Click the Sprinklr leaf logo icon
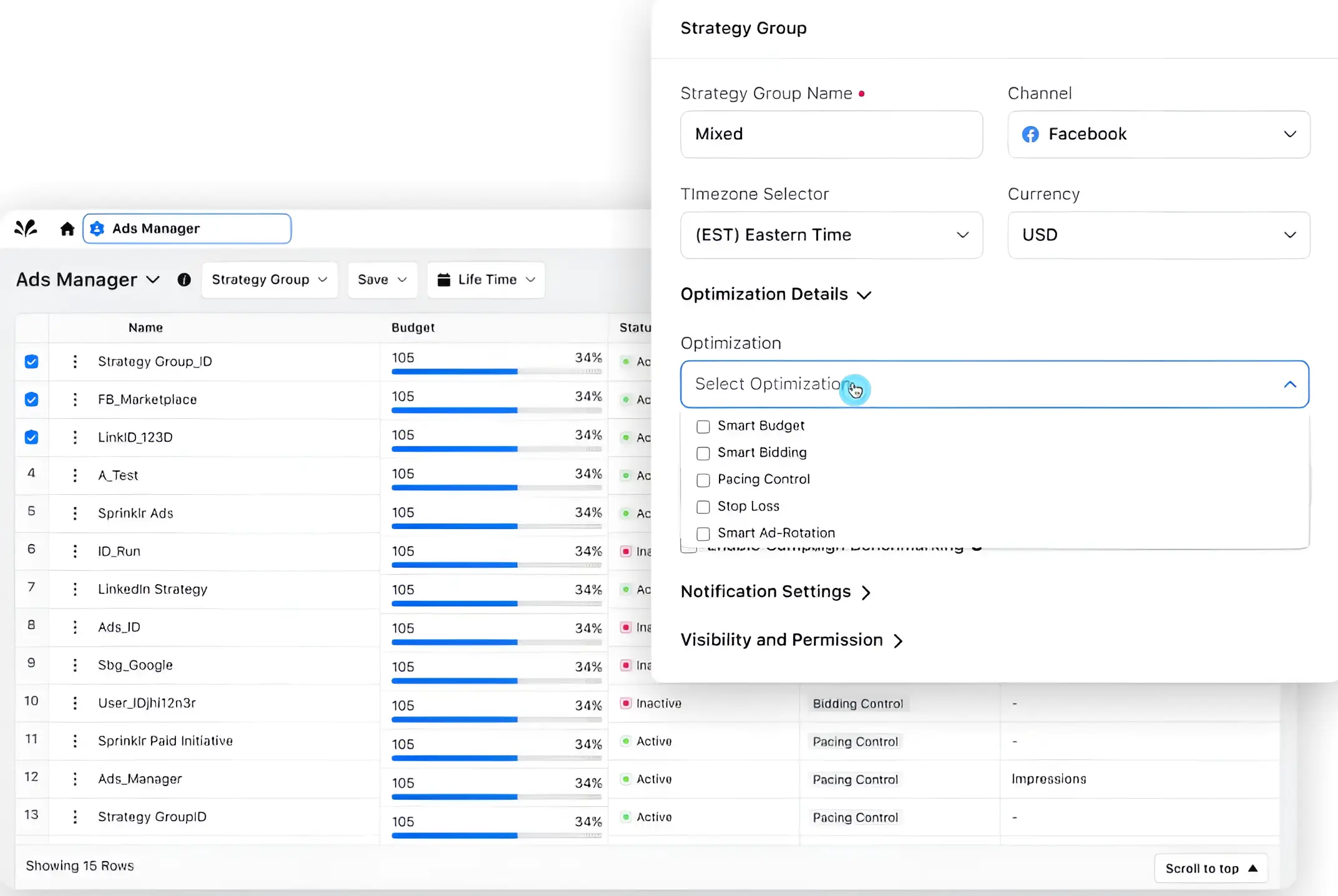This screenshot has width=1338, height=896. (26, 228)
